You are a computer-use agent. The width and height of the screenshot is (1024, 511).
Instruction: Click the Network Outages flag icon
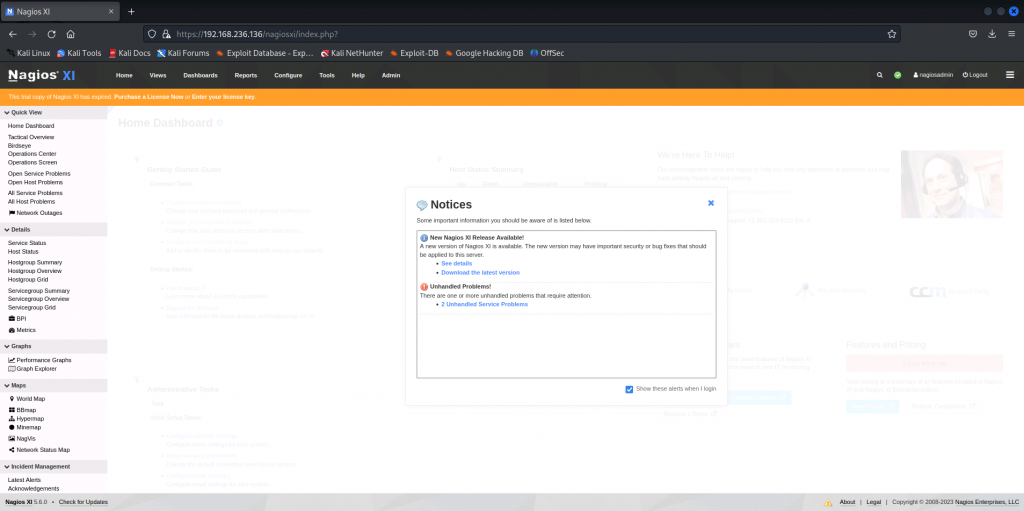click(11, 213)
